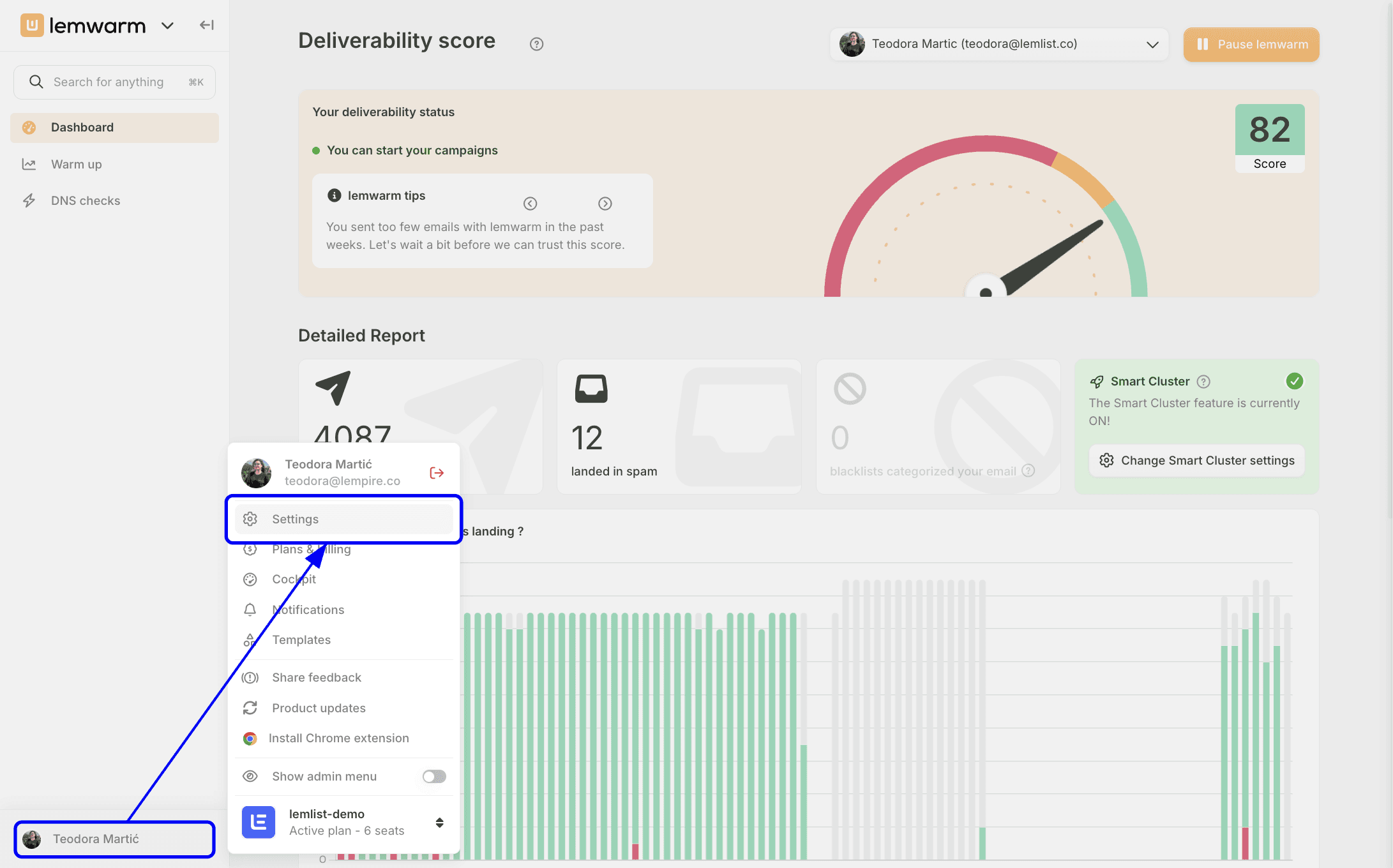Show previous lemwarm tip
The image size is (1393, 868).
pyautogui.click(x=530, y=203)
